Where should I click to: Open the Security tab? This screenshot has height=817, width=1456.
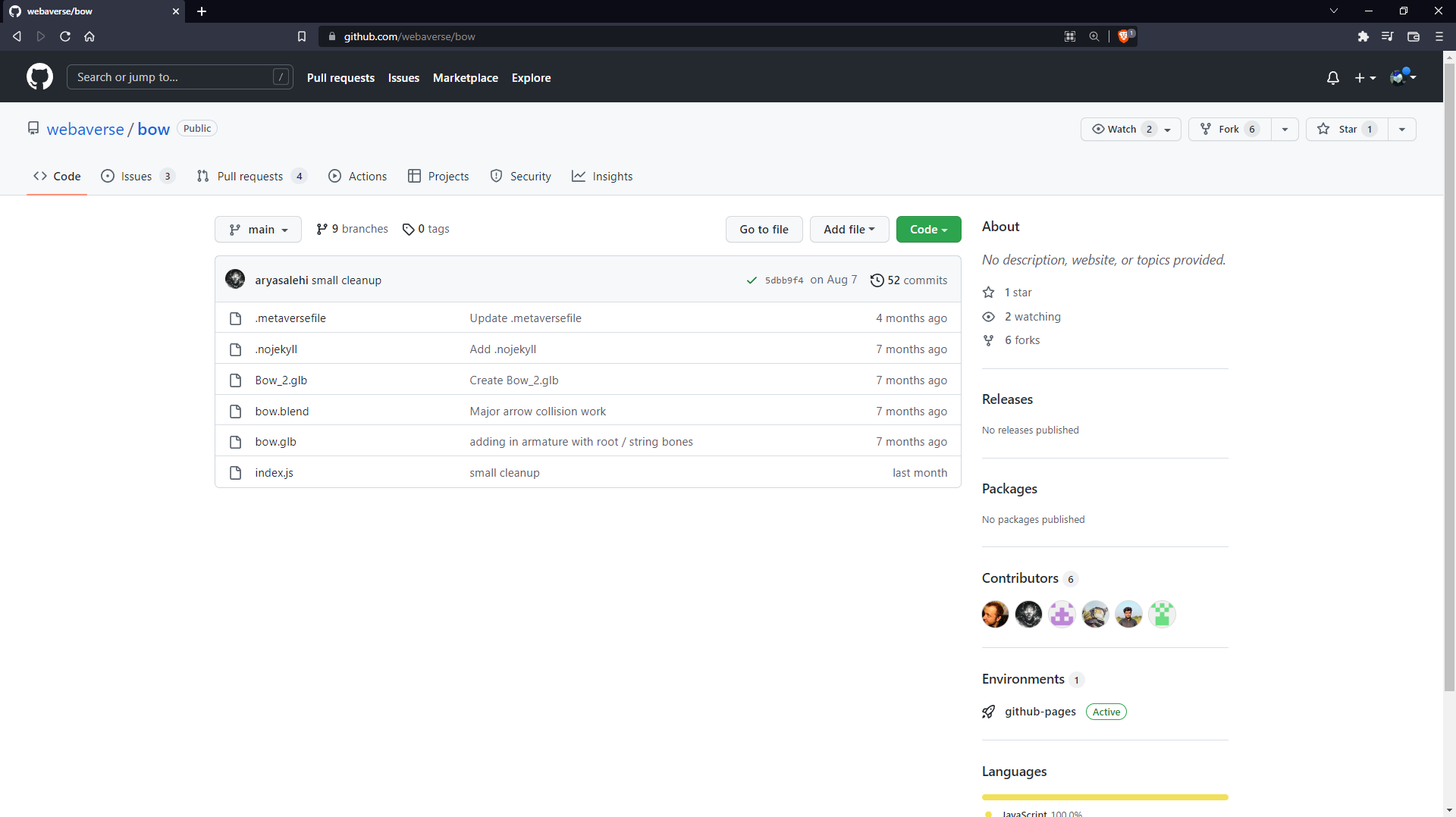click(x=520, y=177)
